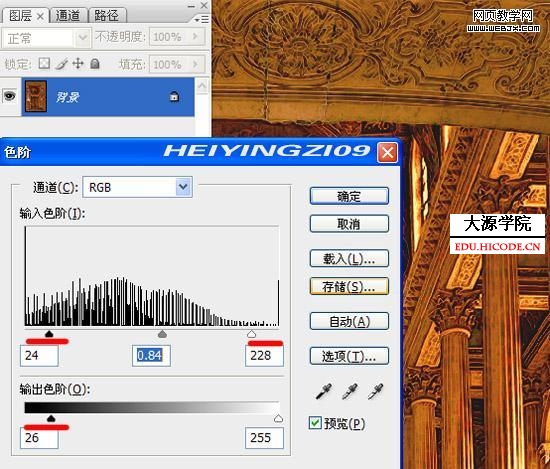Click the black input levels slider triangle
Image resolution: width=550 pixels, height=469 pixels.
coord(49,334)
